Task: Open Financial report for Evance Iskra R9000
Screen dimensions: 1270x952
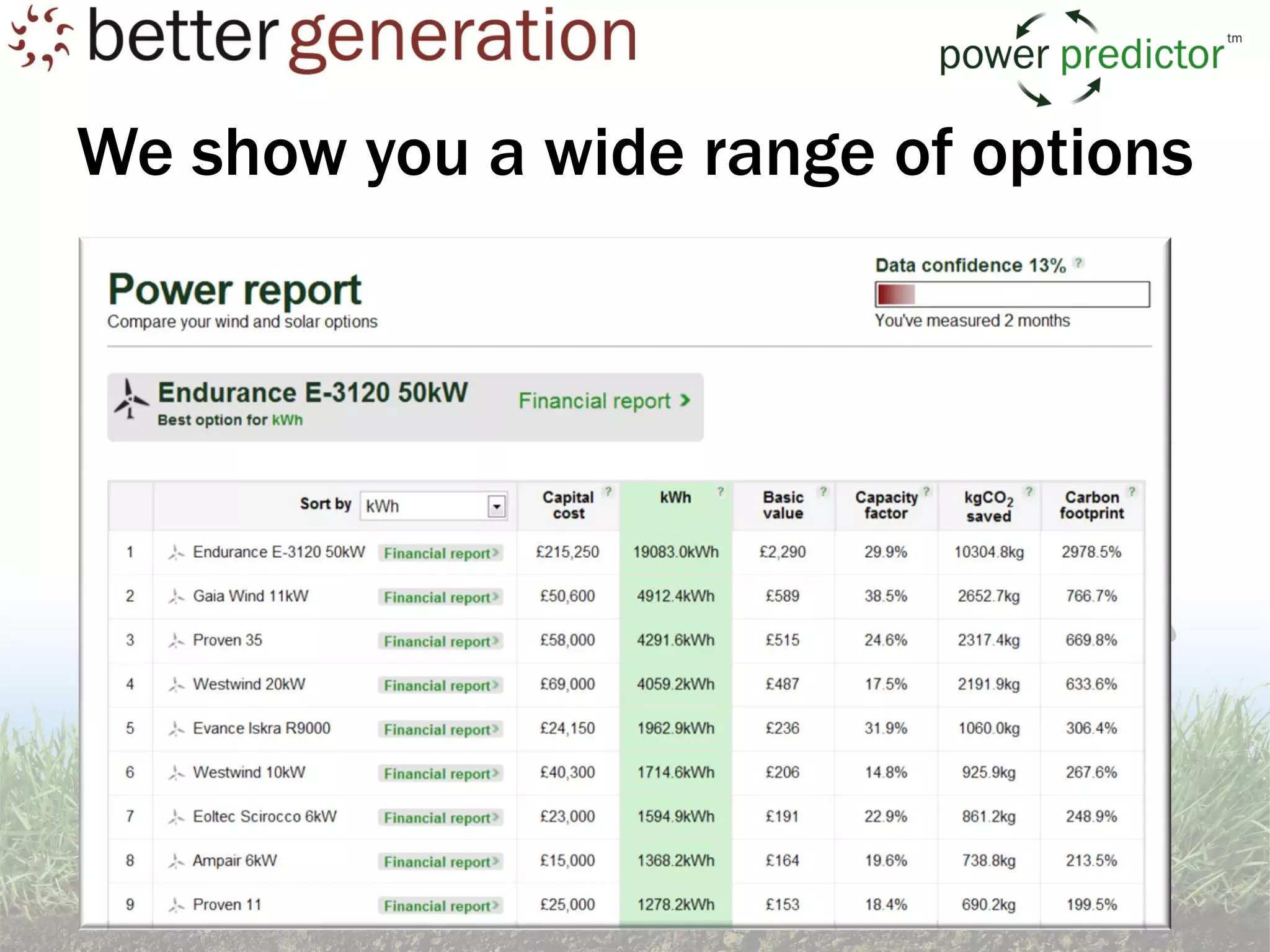Action: [440, 729]
